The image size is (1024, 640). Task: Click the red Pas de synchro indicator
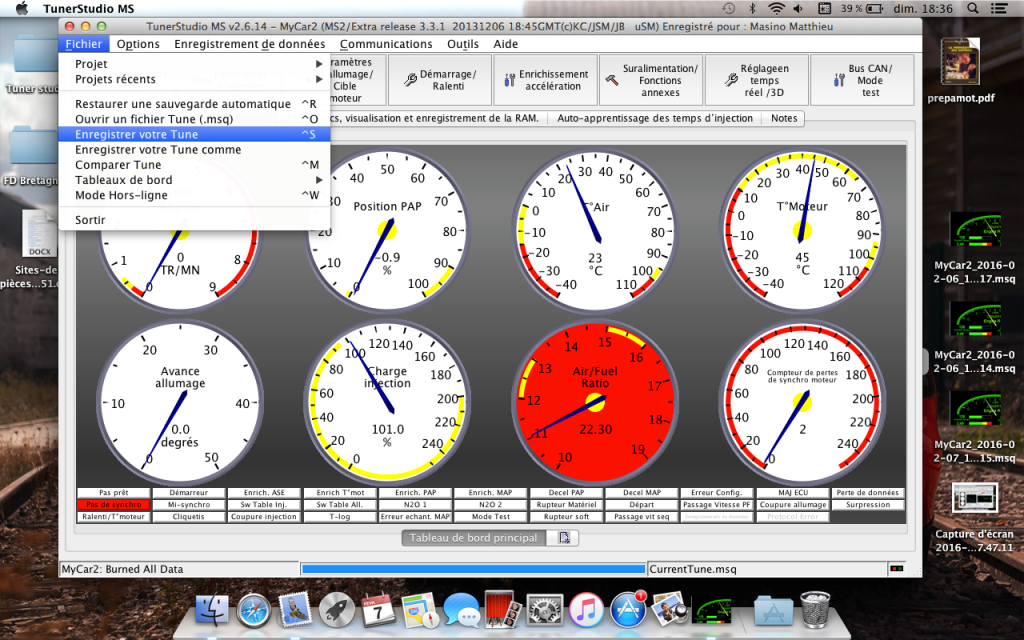(114, 505)
